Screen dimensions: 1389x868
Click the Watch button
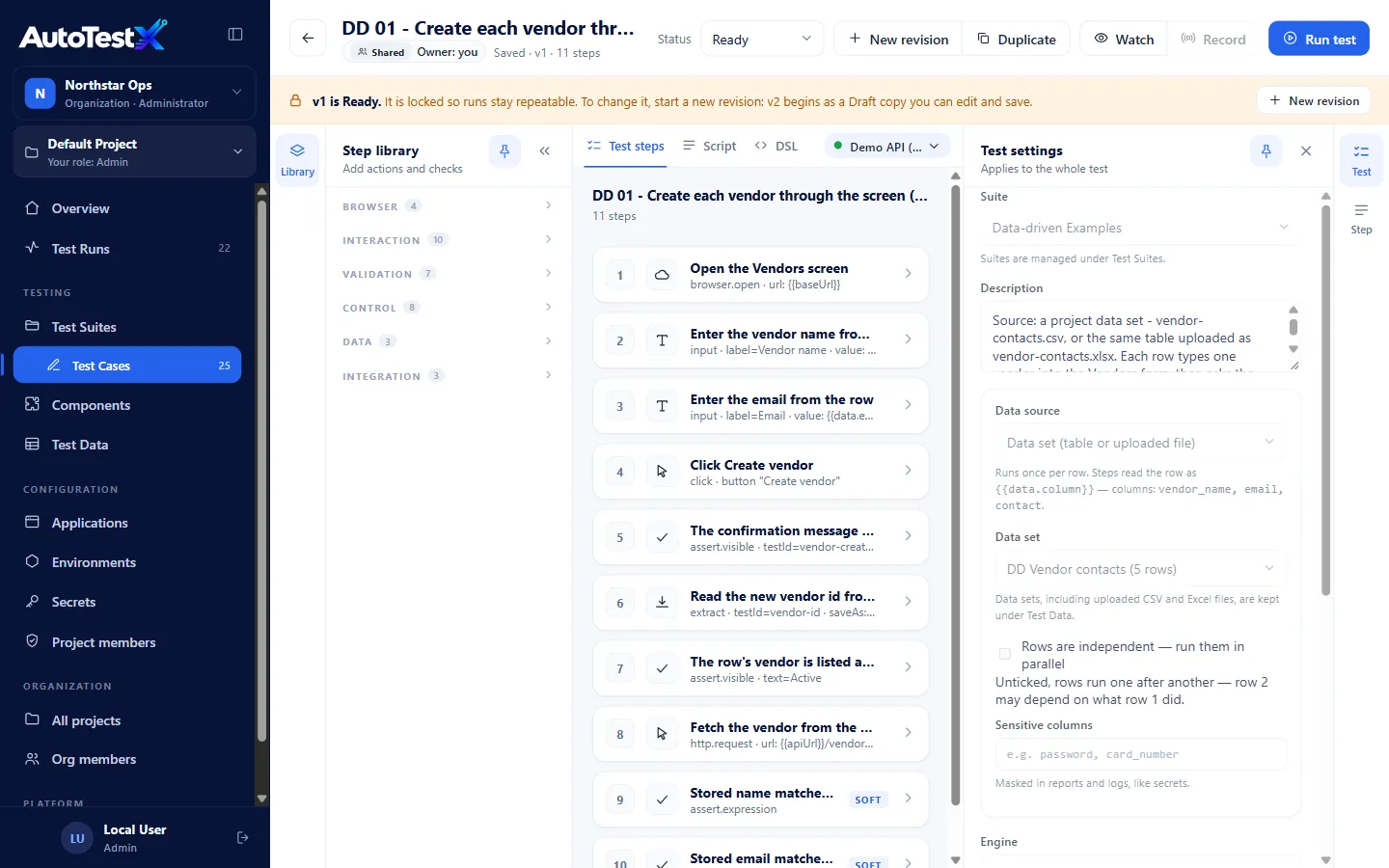(x=1124, y=39)
